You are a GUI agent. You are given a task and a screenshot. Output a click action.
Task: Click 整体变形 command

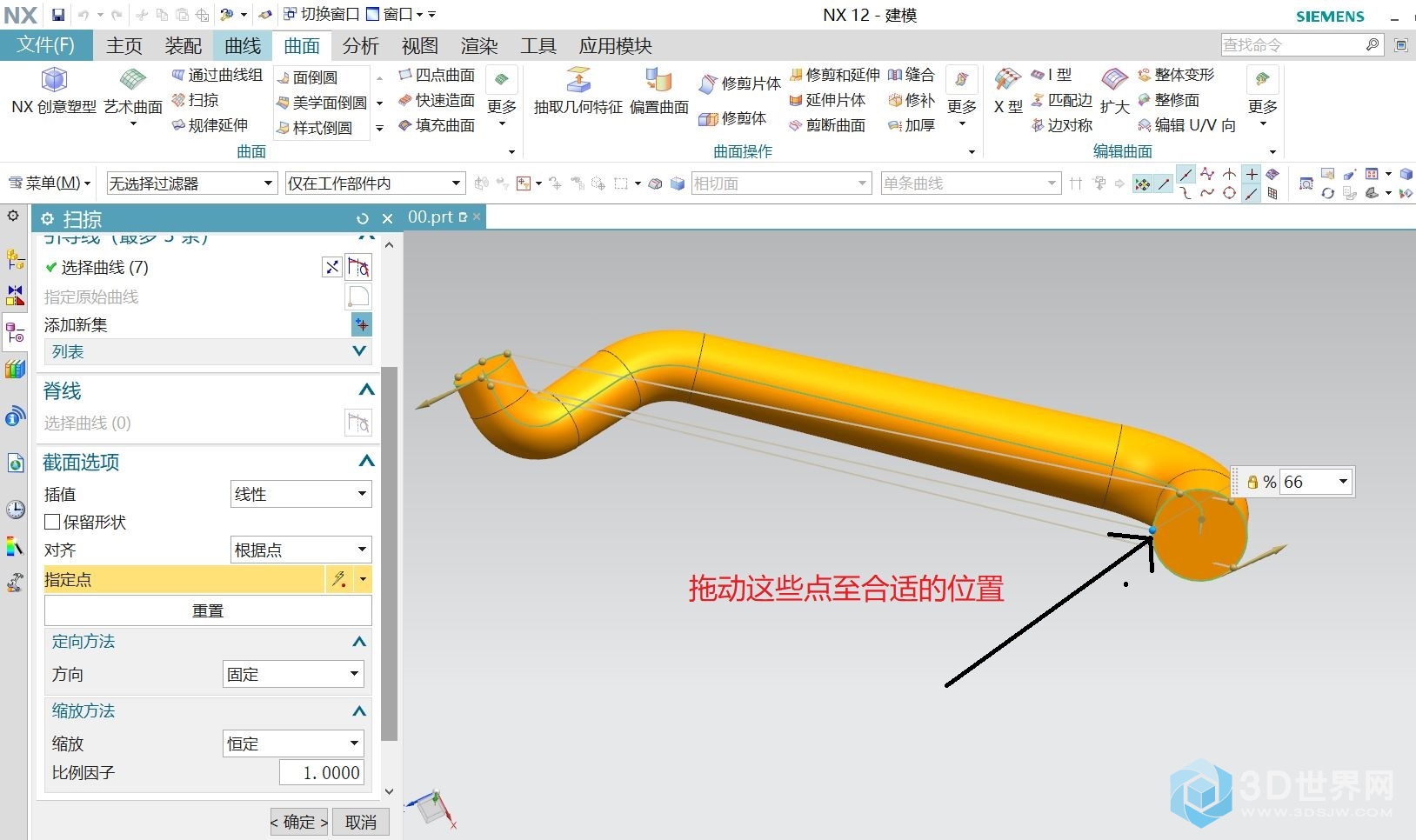click(x=1176, y=75)
